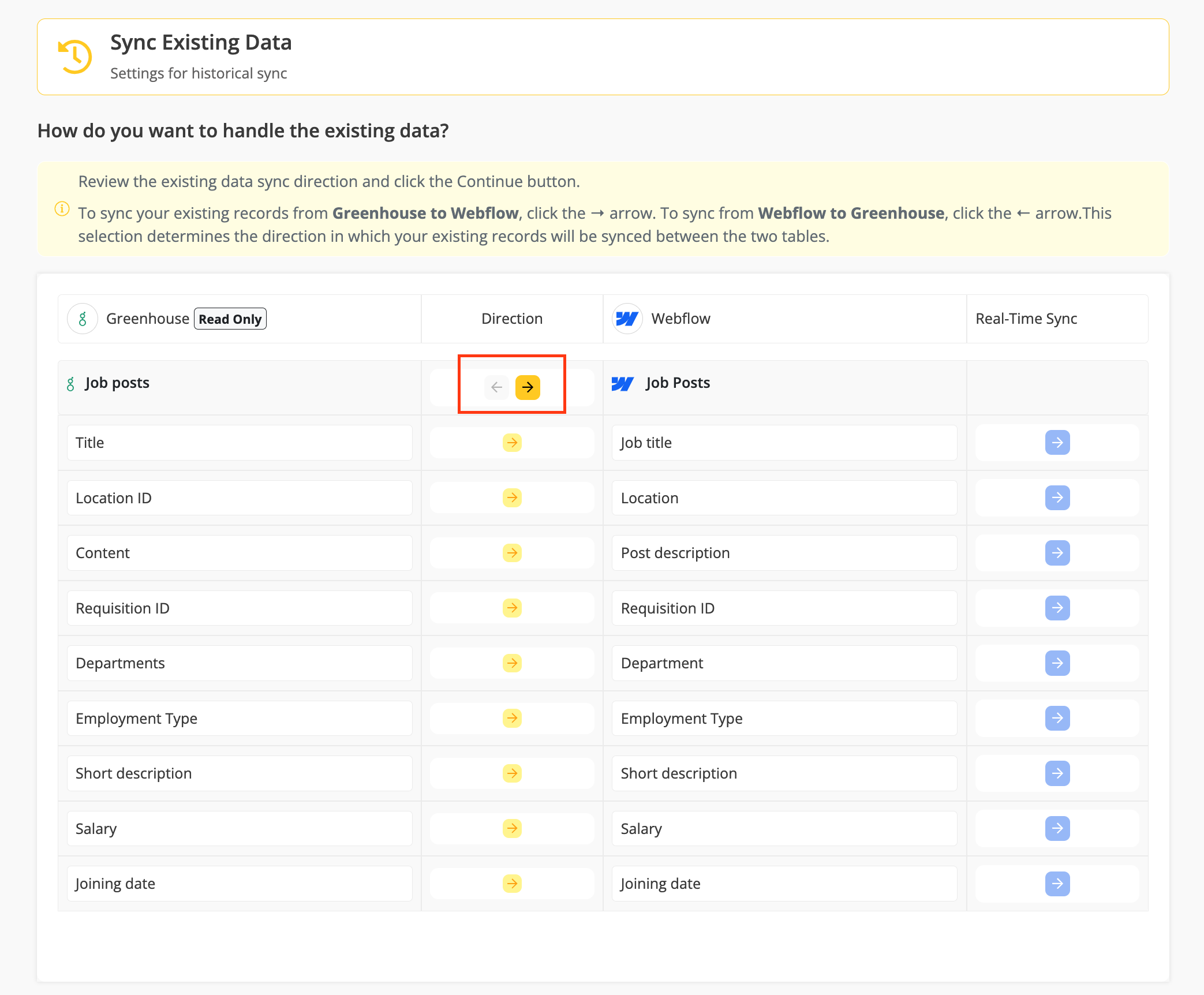Click the yellow direction arrow in Joining date row

(x=512, y=884)
